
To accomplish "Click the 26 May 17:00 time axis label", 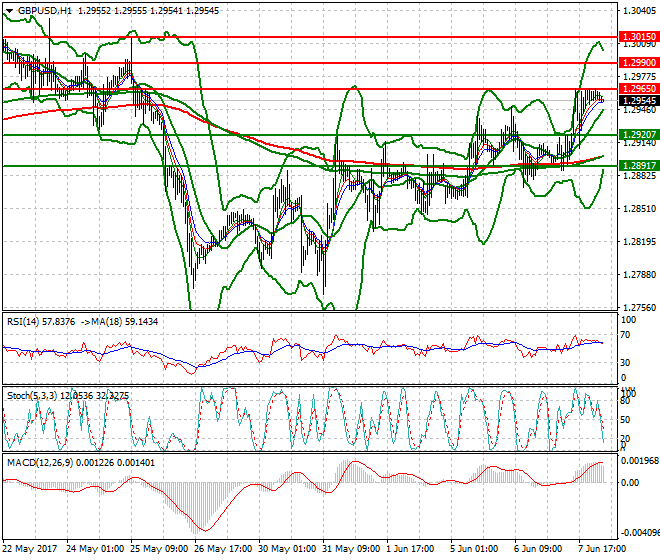I will [x=222, y=548].
